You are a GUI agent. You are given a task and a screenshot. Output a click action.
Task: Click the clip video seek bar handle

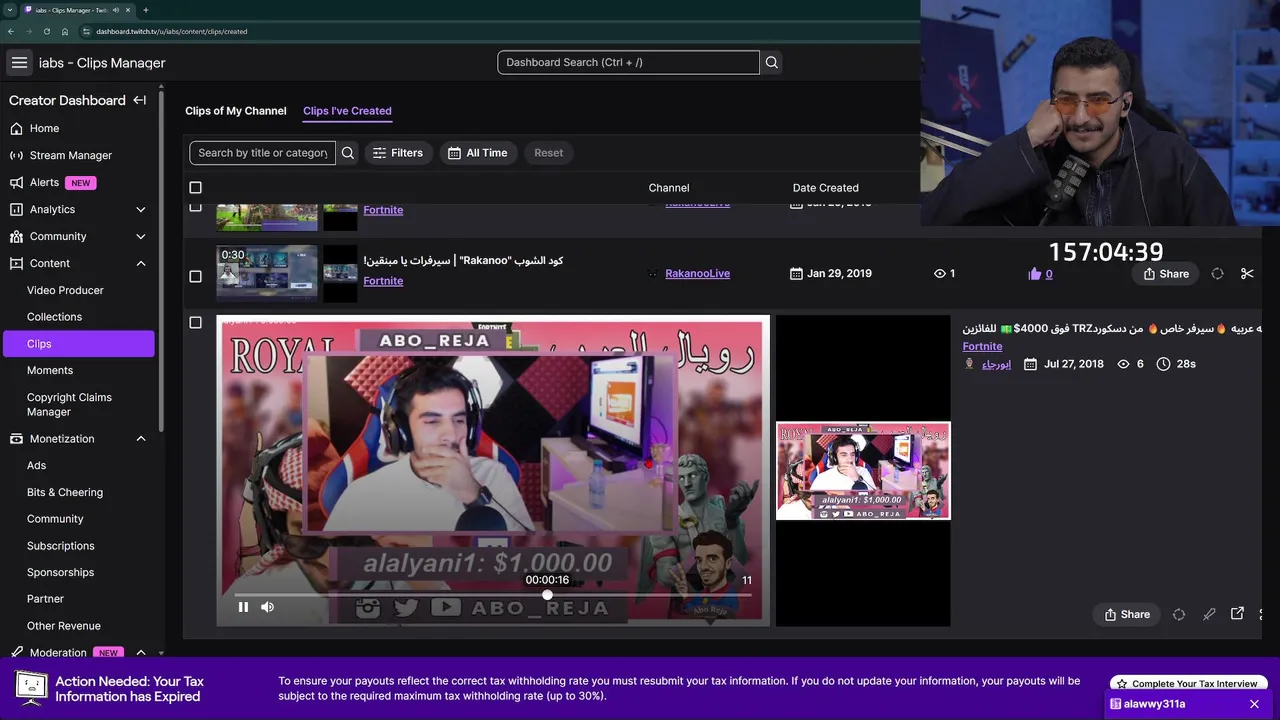click(x=547, y=595)
